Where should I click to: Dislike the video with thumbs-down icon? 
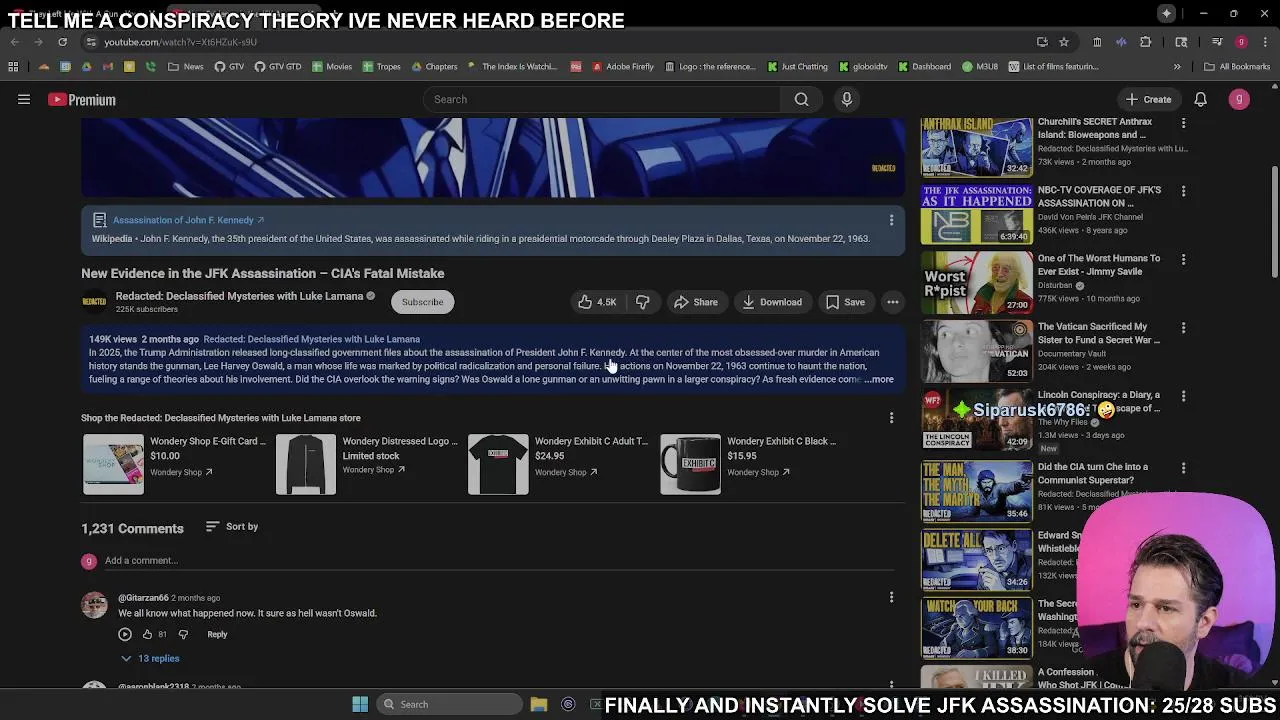coord(643,302)
